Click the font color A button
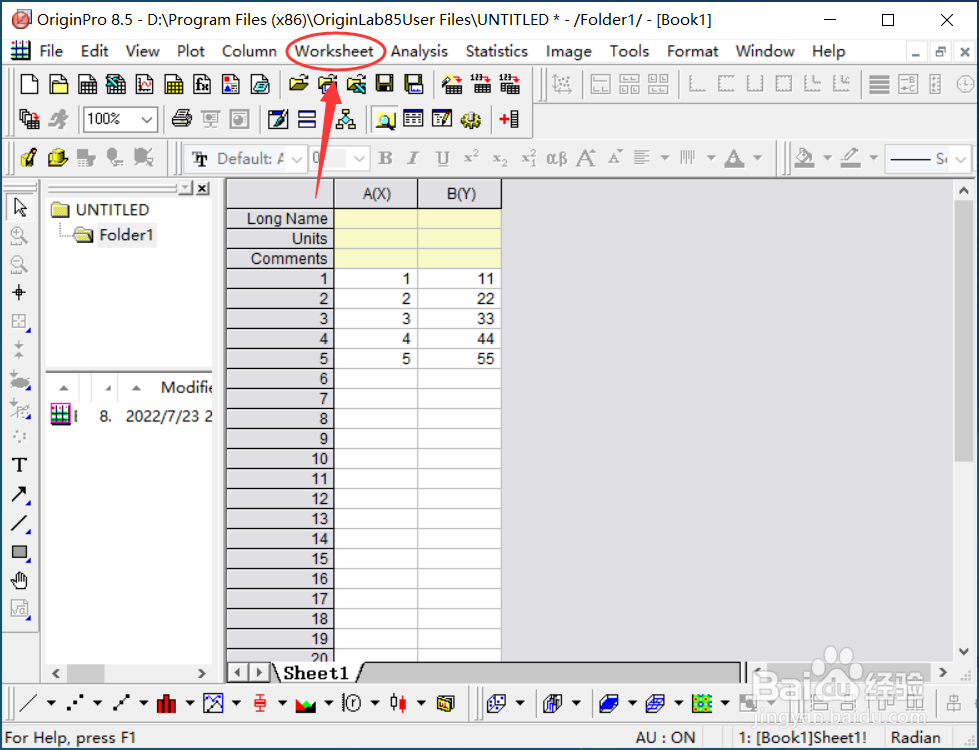 (x=734, y=158)
